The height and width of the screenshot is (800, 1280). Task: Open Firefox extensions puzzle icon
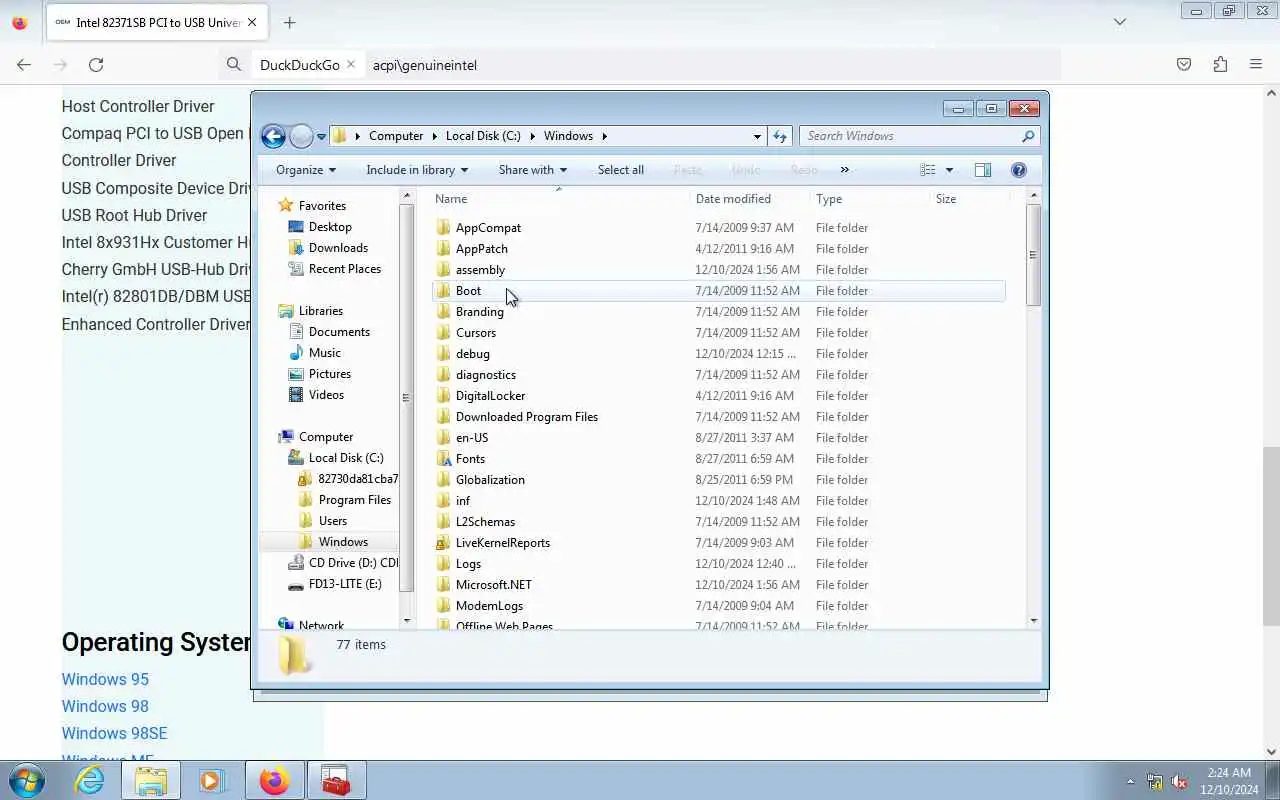1220,64
